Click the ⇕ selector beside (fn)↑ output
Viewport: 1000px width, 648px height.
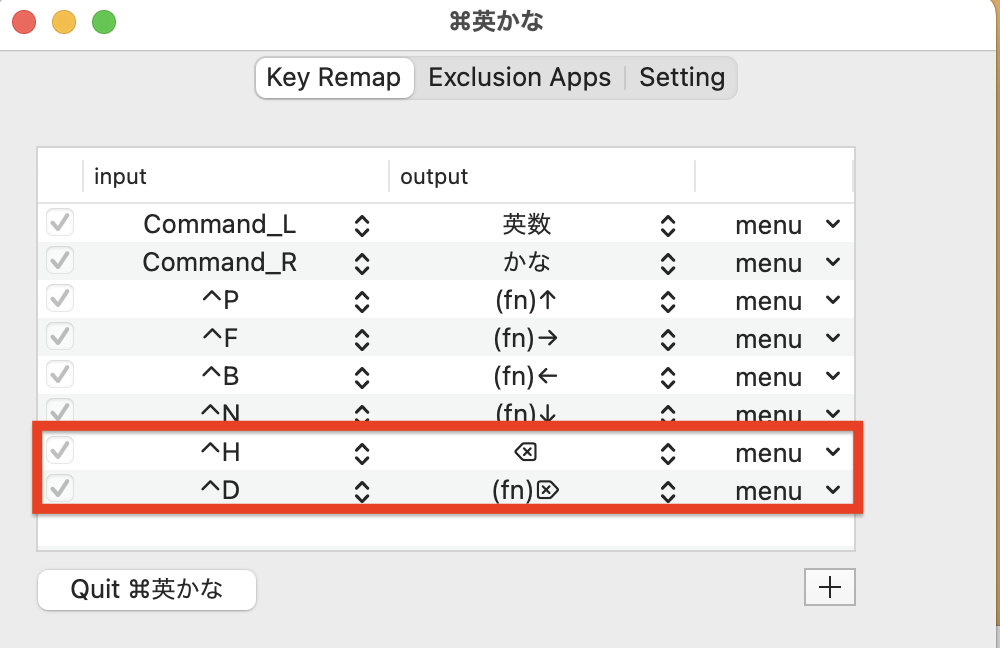[x=668, y=300]
